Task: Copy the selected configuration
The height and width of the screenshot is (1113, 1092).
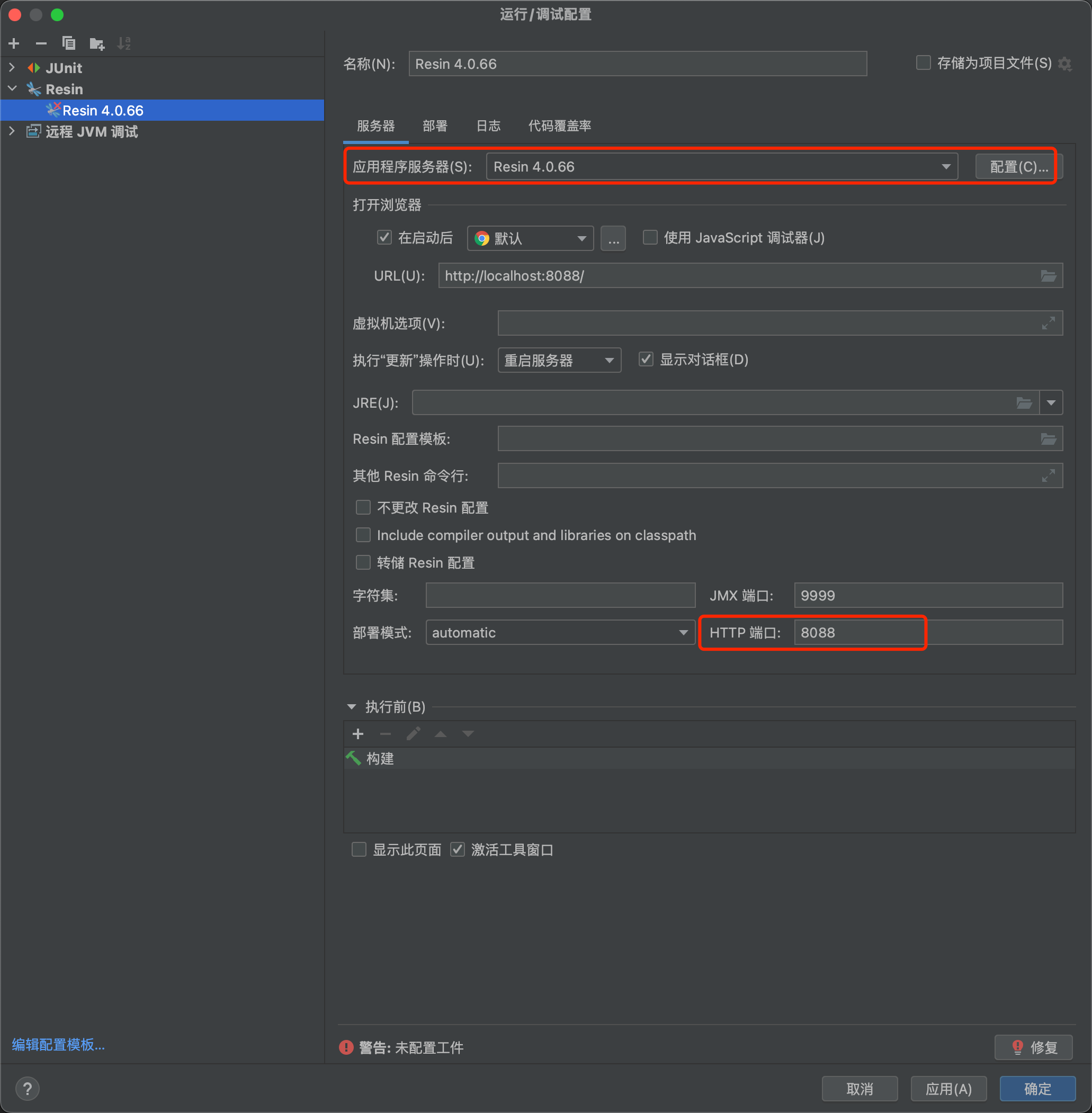Action: [x=69, y=43]
